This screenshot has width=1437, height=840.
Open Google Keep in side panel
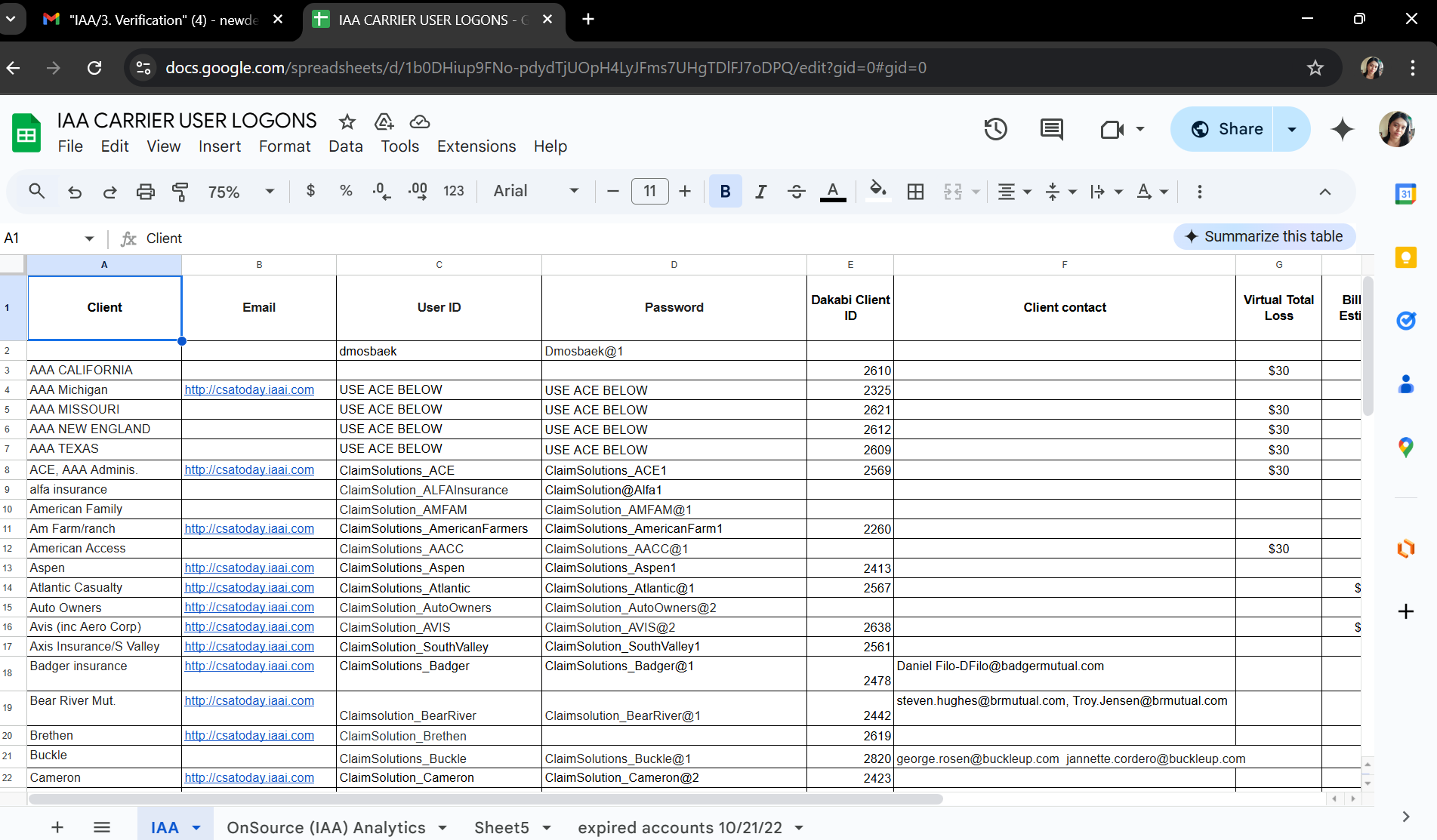point(1405,257)
